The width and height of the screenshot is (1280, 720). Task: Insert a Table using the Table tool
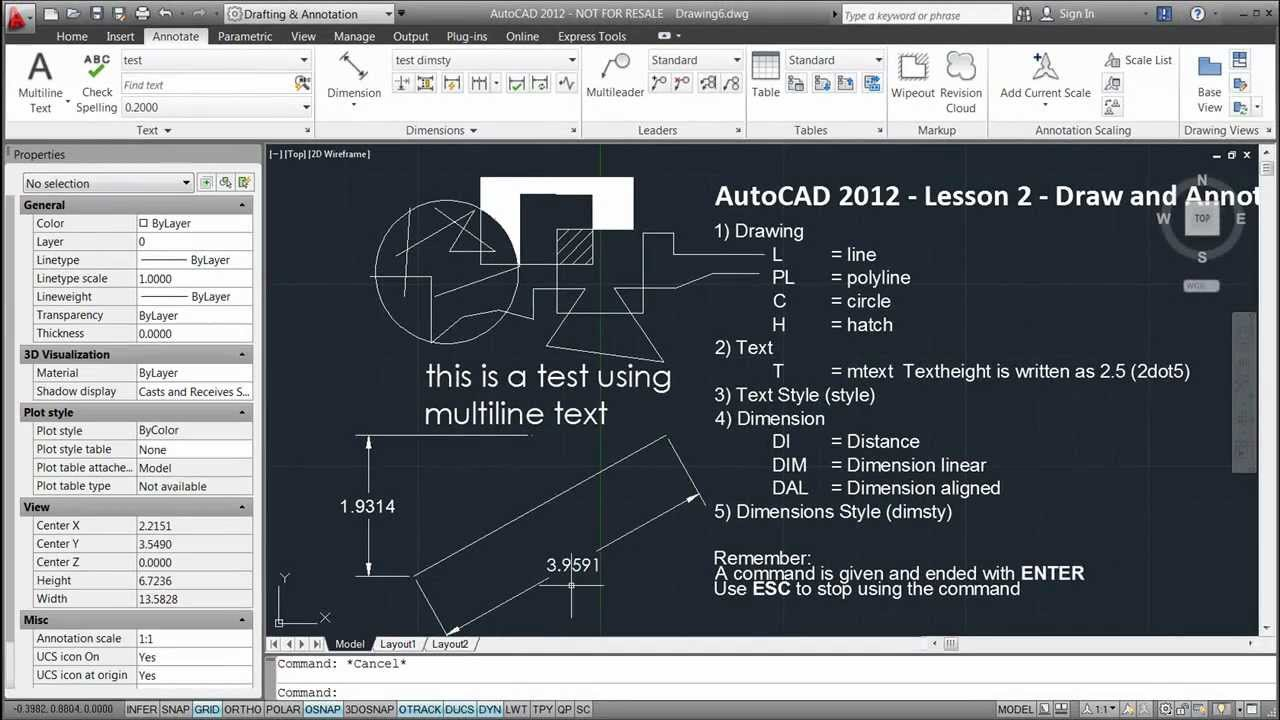tap(766, 76)
